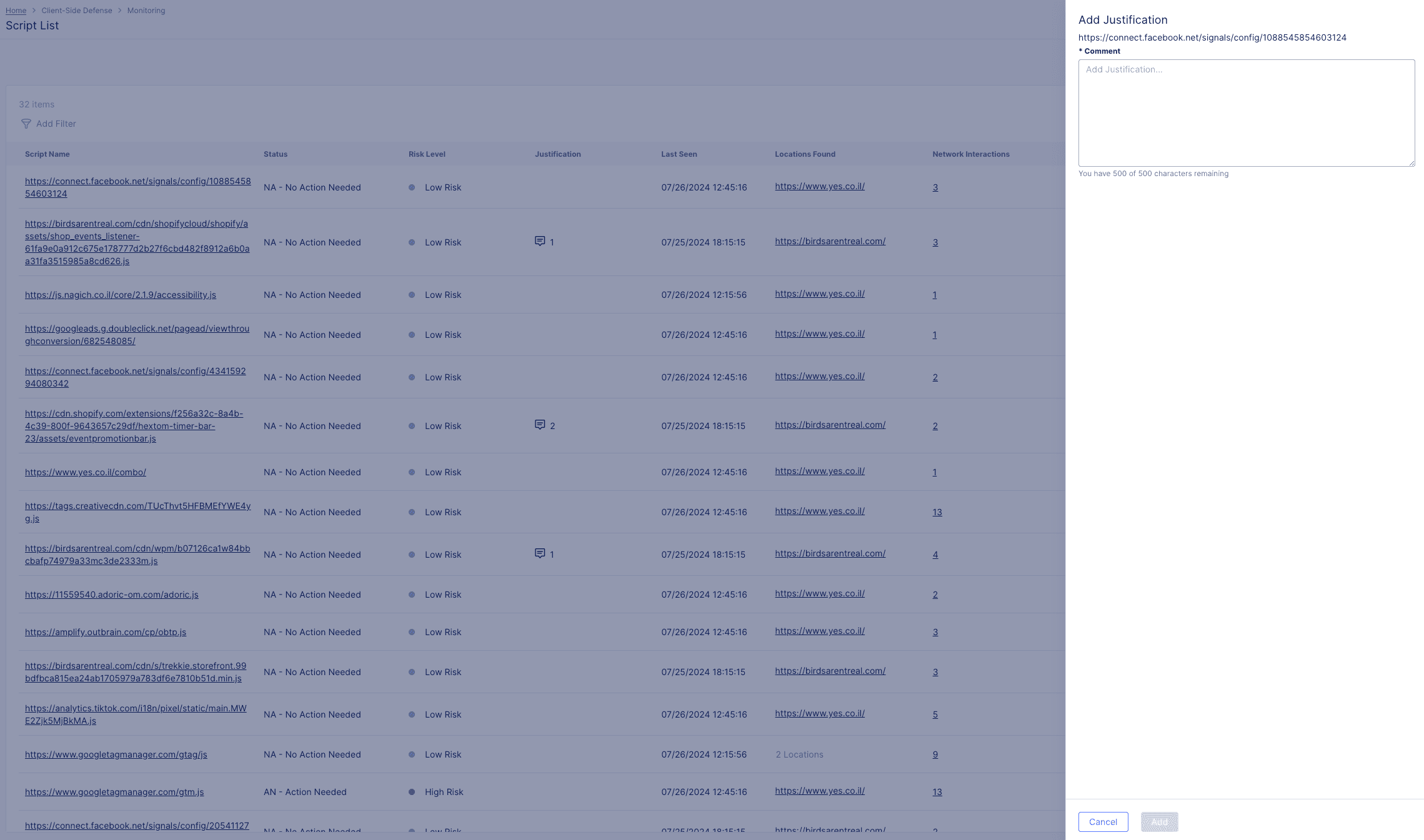Select the Monitoring breadcrumb item
This screenshot has width=1424, height=840.
pyautogui.click(x=146, y=11)
